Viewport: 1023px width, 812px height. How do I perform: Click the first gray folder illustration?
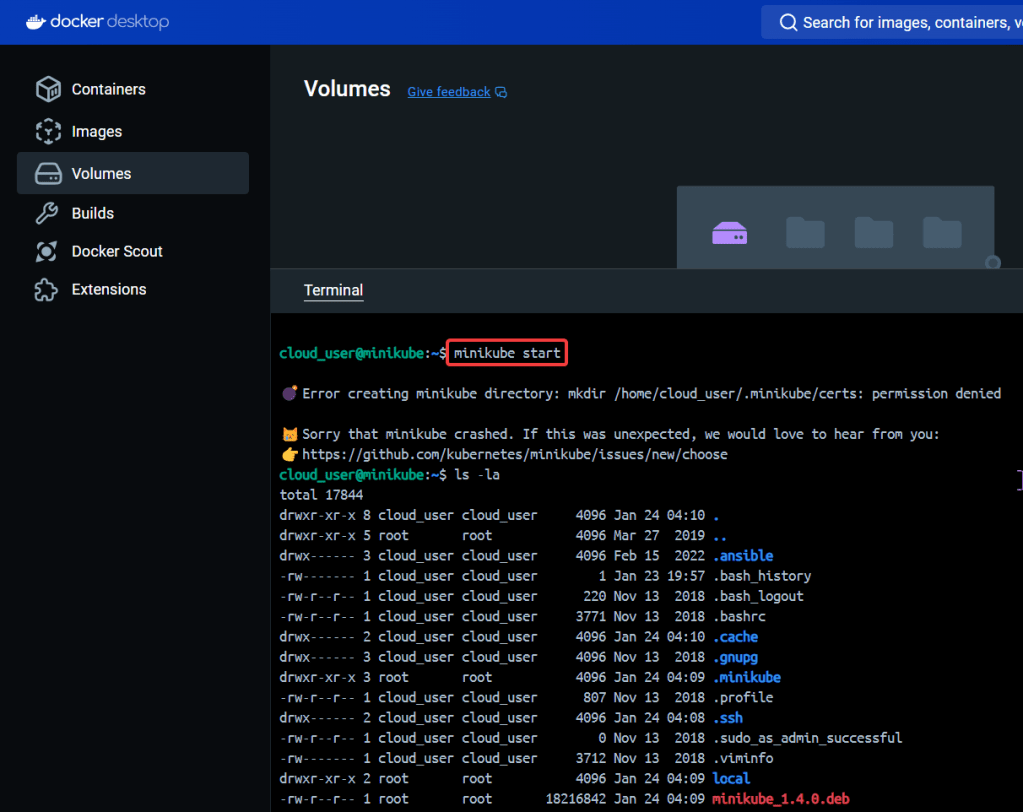pos(805,233)
